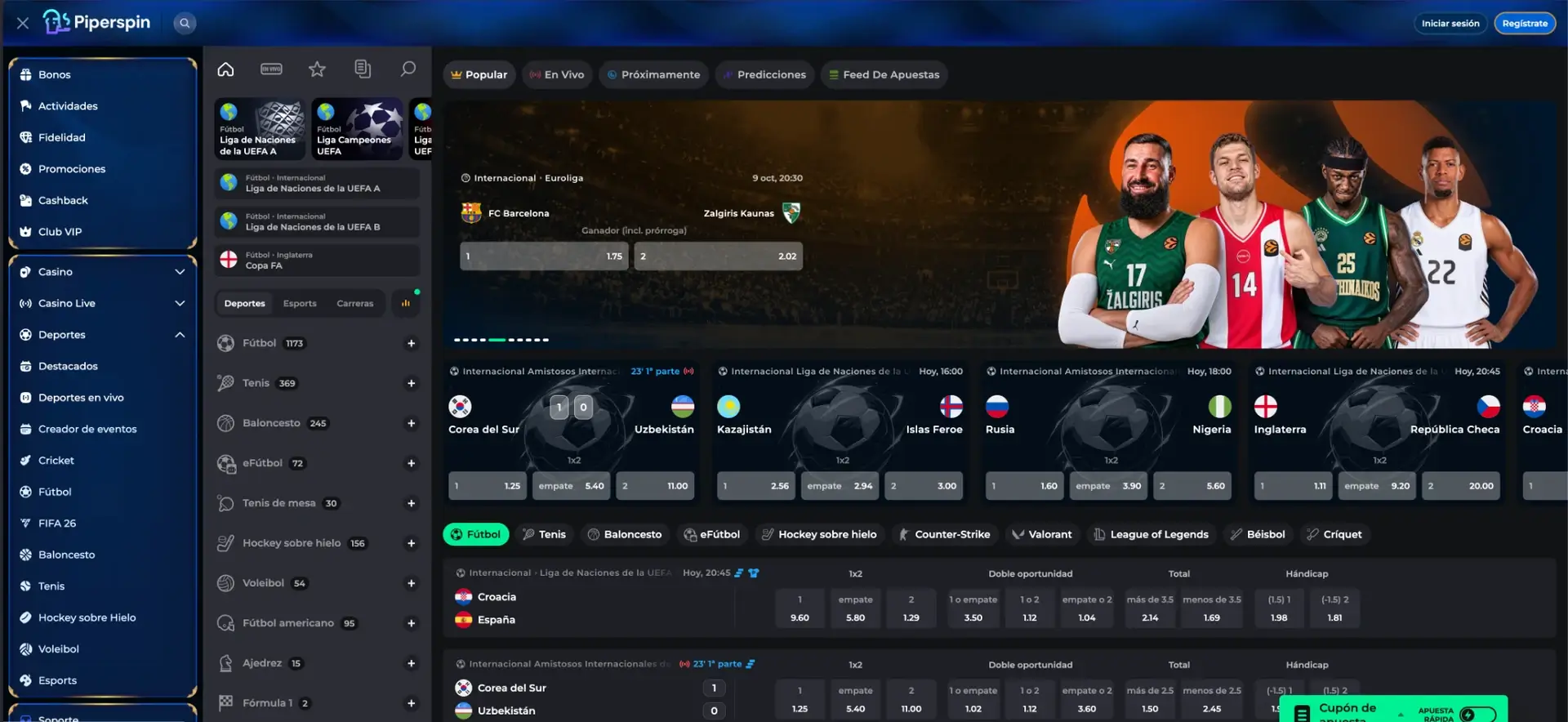This screenshot has height=722, width=1568.
Task: Select the active banner carousel indicator
Action: coord(497,340)
